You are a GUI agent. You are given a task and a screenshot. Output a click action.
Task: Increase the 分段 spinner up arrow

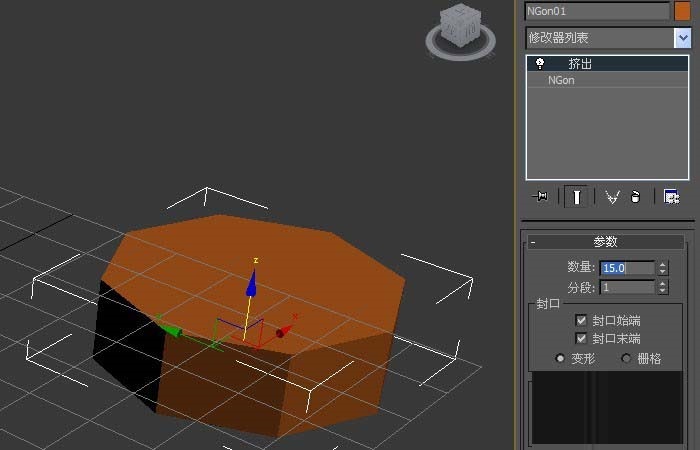[x=662, y=284]
